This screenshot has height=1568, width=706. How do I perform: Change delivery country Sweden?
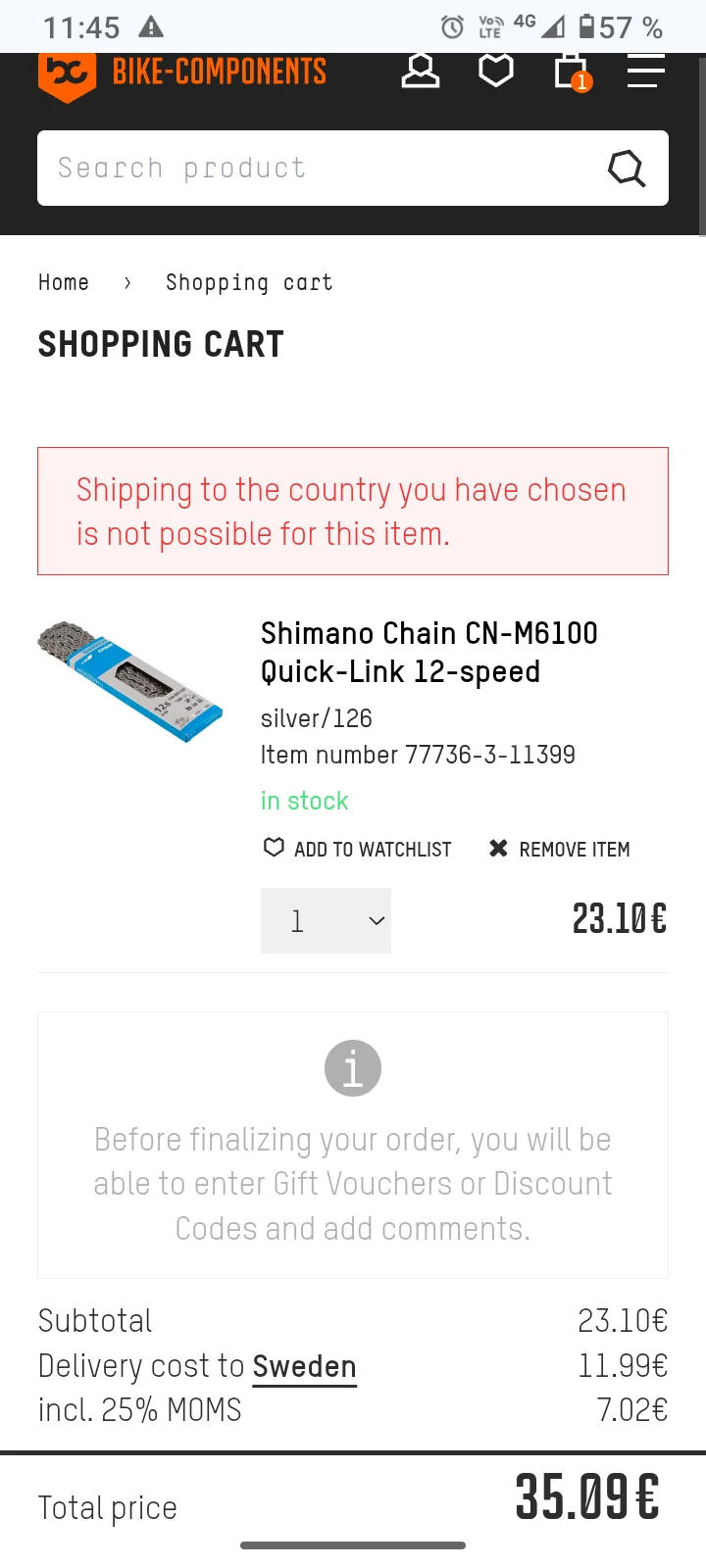click(x=304, y=1366)
